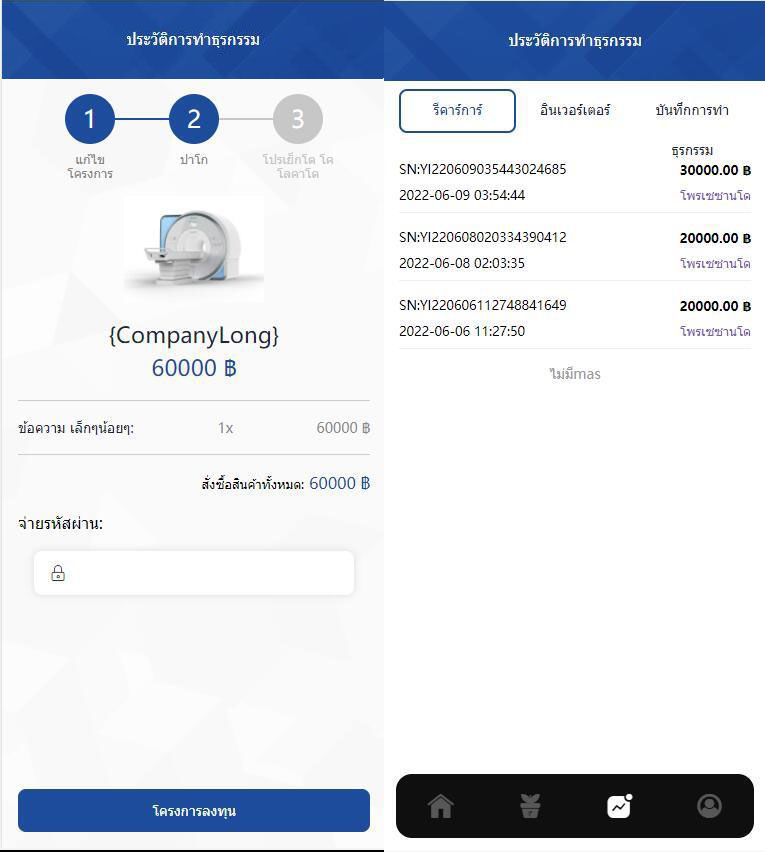This screenshot has width=765, height=852.
Task: Click the grey 60000 ฿ line item amount
Action: coord(343,428)
